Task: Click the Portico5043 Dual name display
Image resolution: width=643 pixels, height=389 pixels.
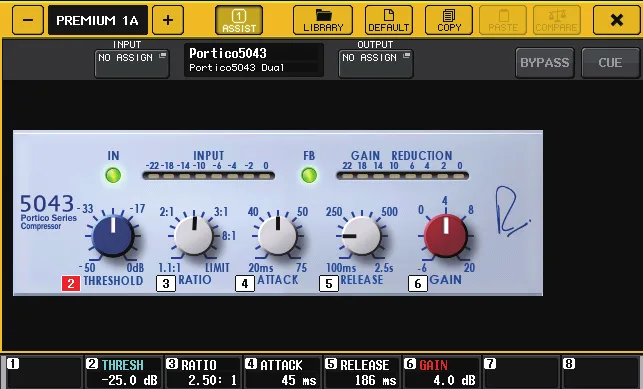Action: click(254, 60)
